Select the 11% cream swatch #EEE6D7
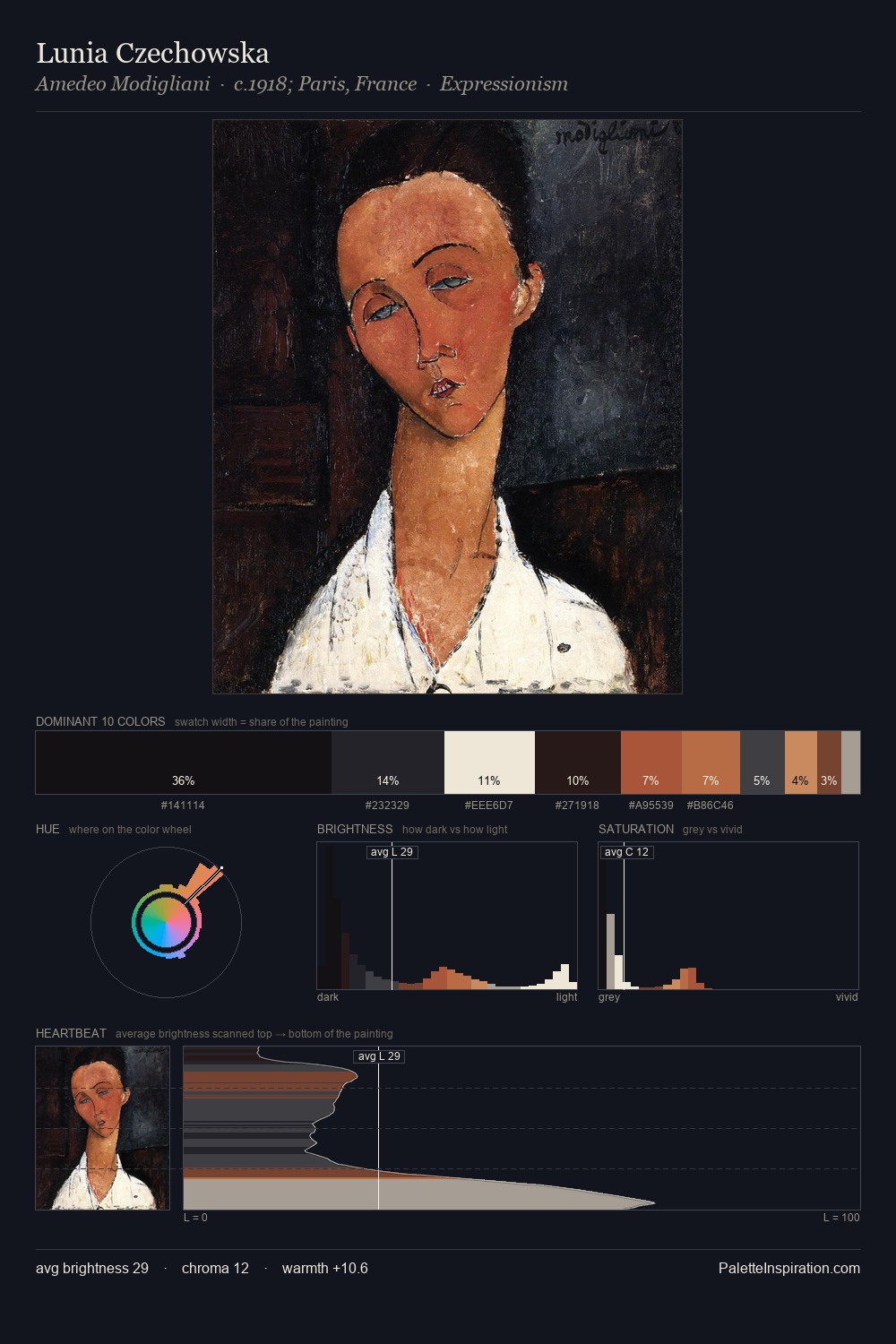896x1344 pixels. (x=489, y=762)
